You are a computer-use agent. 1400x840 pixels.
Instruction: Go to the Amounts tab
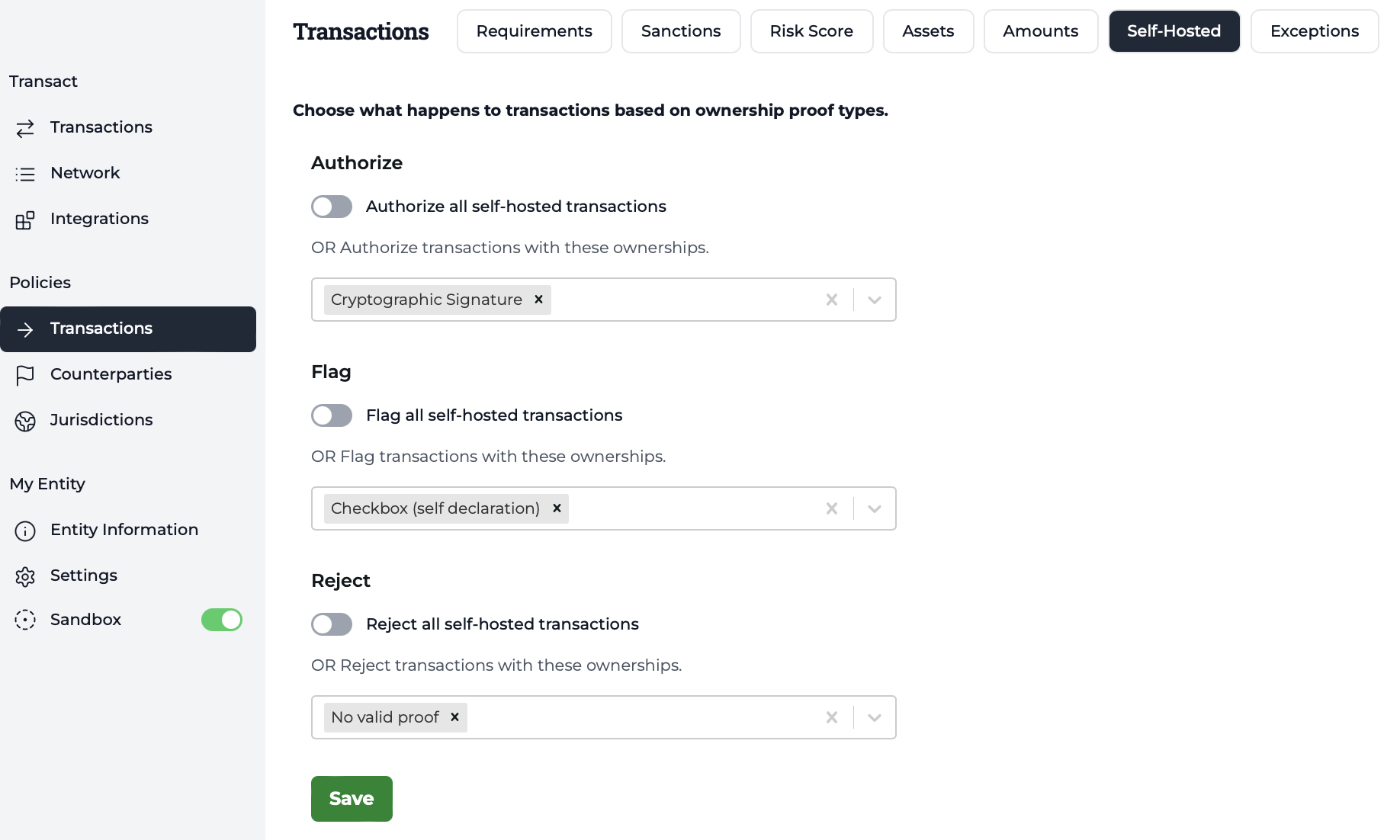[x=1041, y=31]
